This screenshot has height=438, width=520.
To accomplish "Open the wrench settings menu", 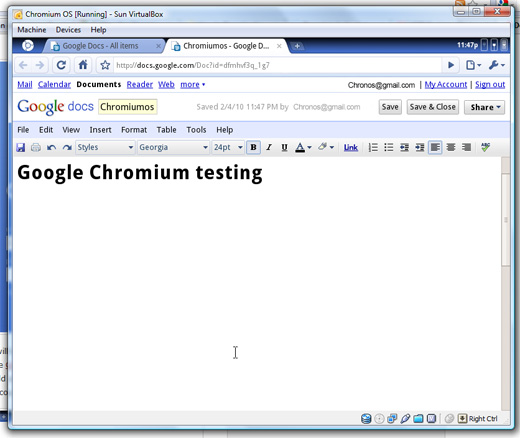I will point(497,65).
